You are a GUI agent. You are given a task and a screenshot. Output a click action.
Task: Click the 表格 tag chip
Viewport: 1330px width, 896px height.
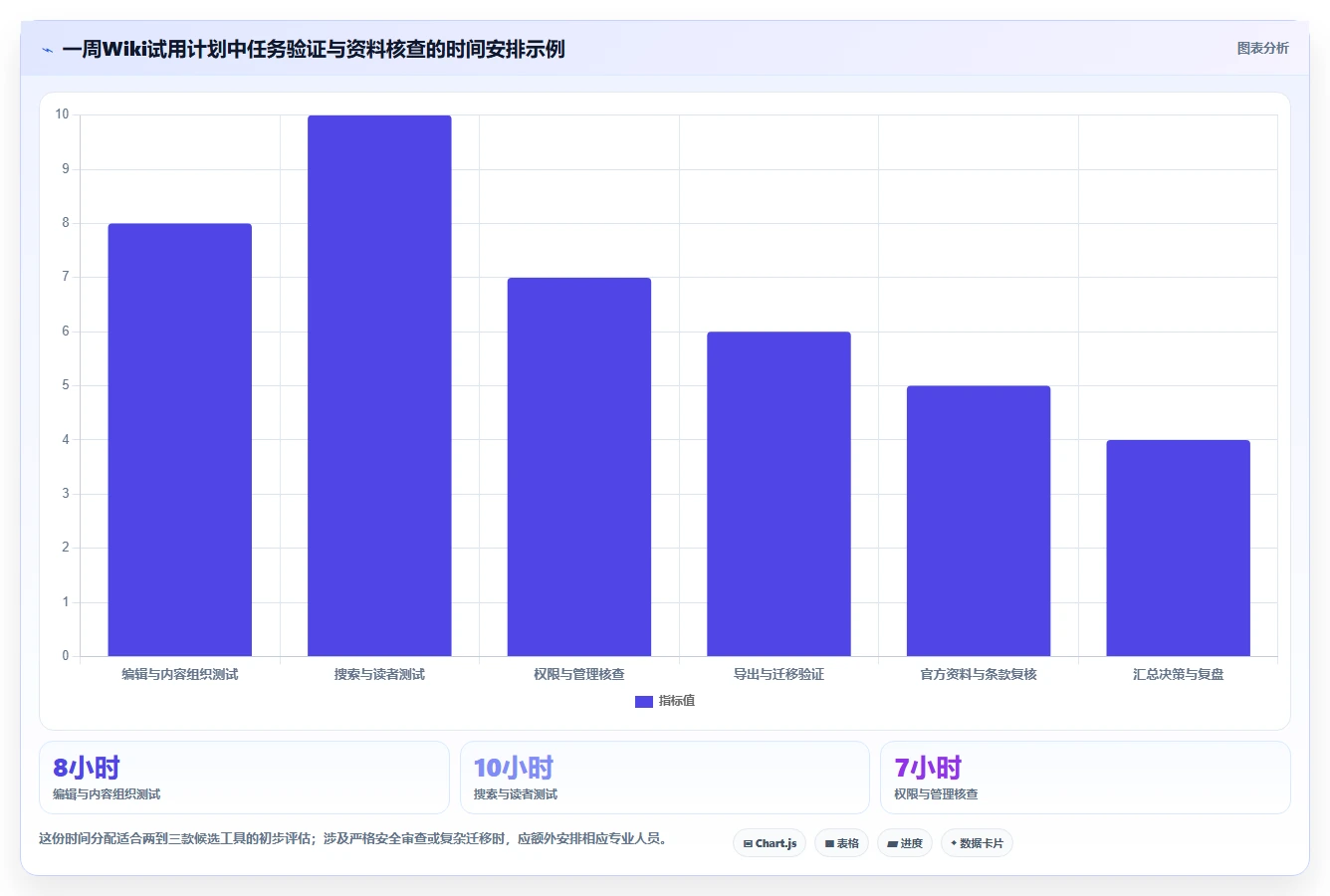(841, 843)
